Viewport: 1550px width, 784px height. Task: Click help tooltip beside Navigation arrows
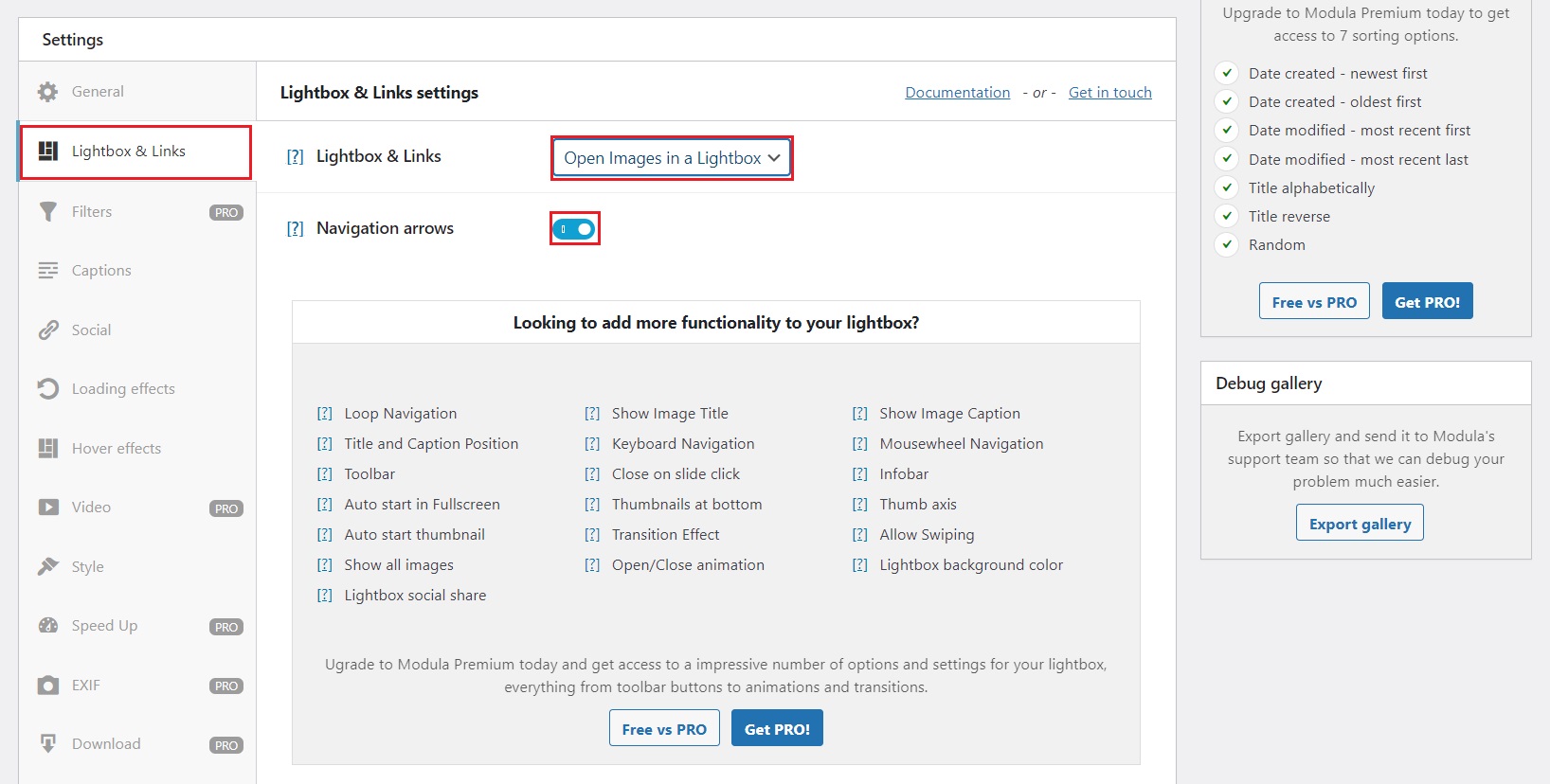pyautogui.click(x=295, y=229)
